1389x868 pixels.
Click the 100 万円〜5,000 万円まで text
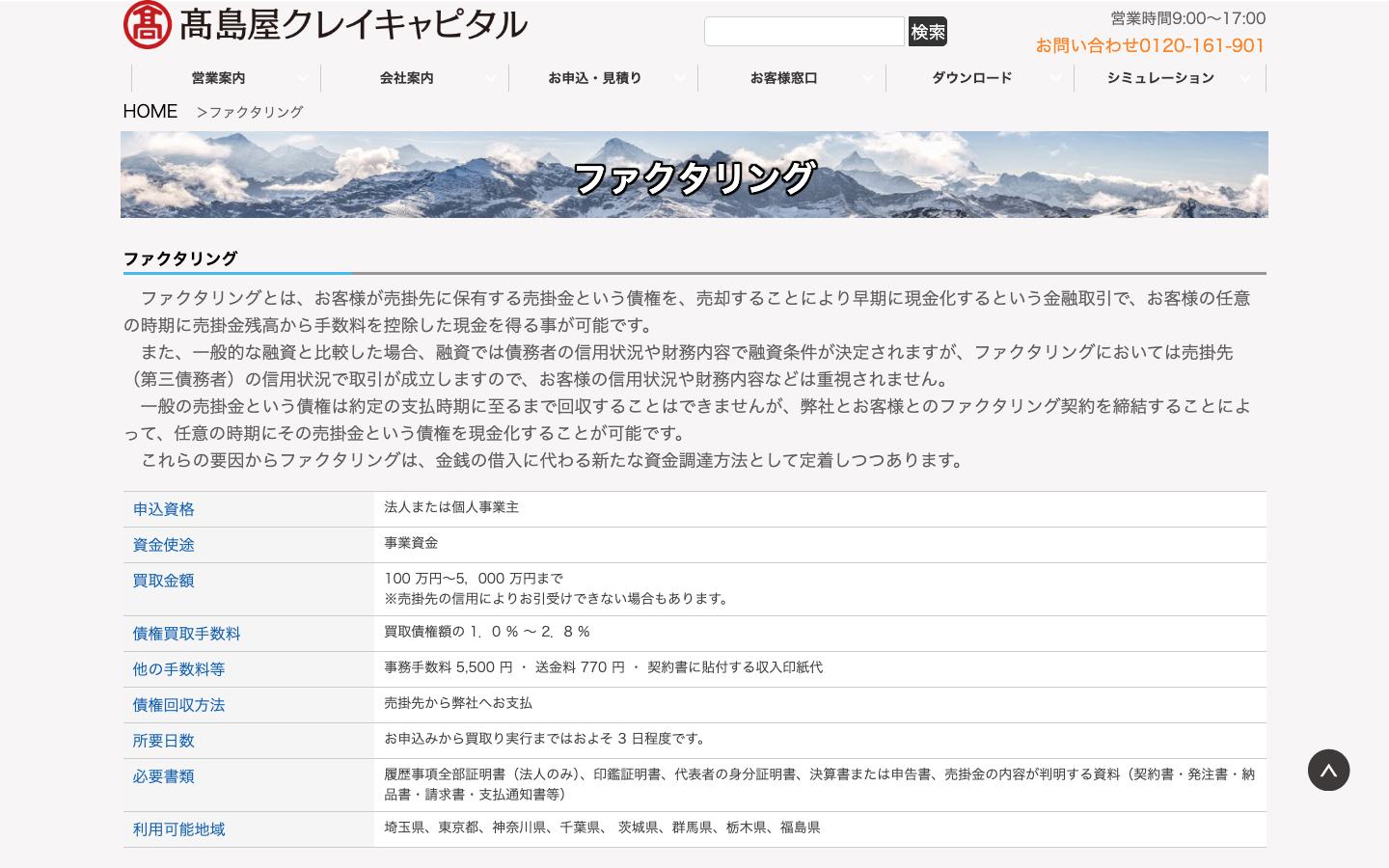pos(474,579)
